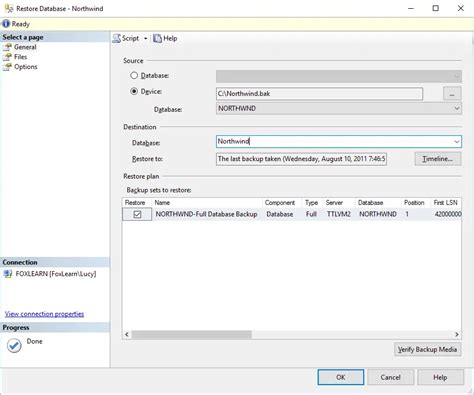Confirm the restore with OK
This screenshot has width=474, height=395.
(x=341, y=377)
